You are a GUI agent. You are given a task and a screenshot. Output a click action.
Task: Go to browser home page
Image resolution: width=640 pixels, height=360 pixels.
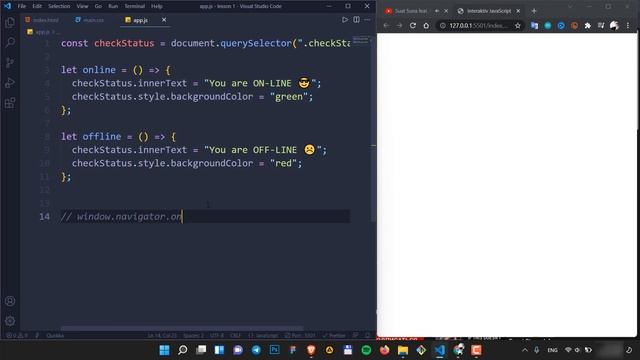tap(426, 25)
